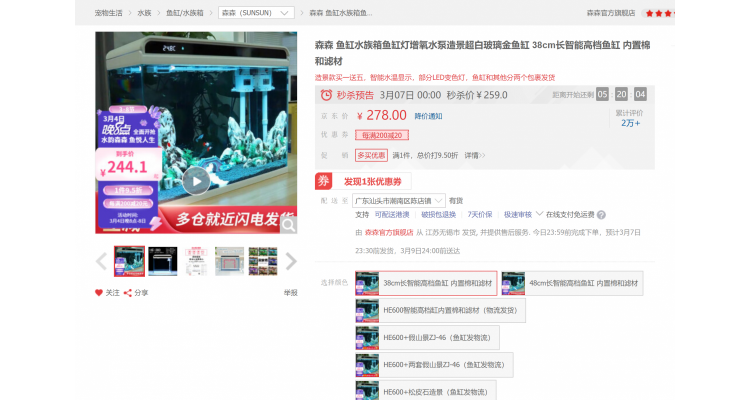
Task: Select HE600+两套假山景ZJ-46 option
Action: pos(434,365)
